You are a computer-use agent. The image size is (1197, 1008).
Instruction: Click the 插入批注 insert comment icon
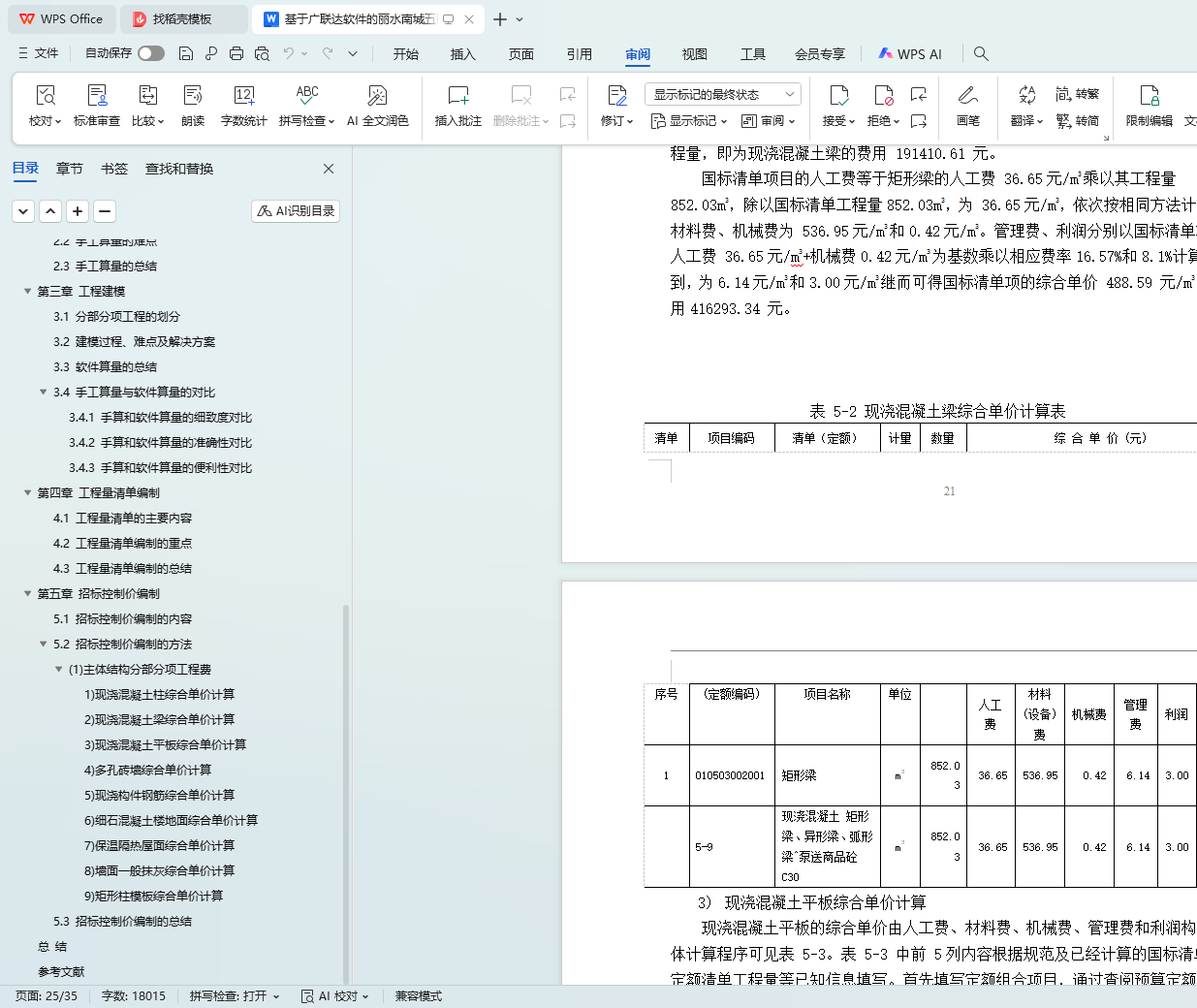[457, 96]
